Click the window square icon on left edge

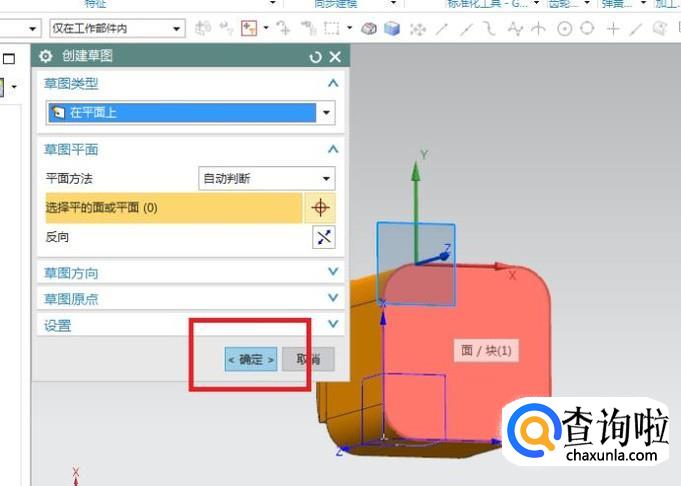pos(9,59)
